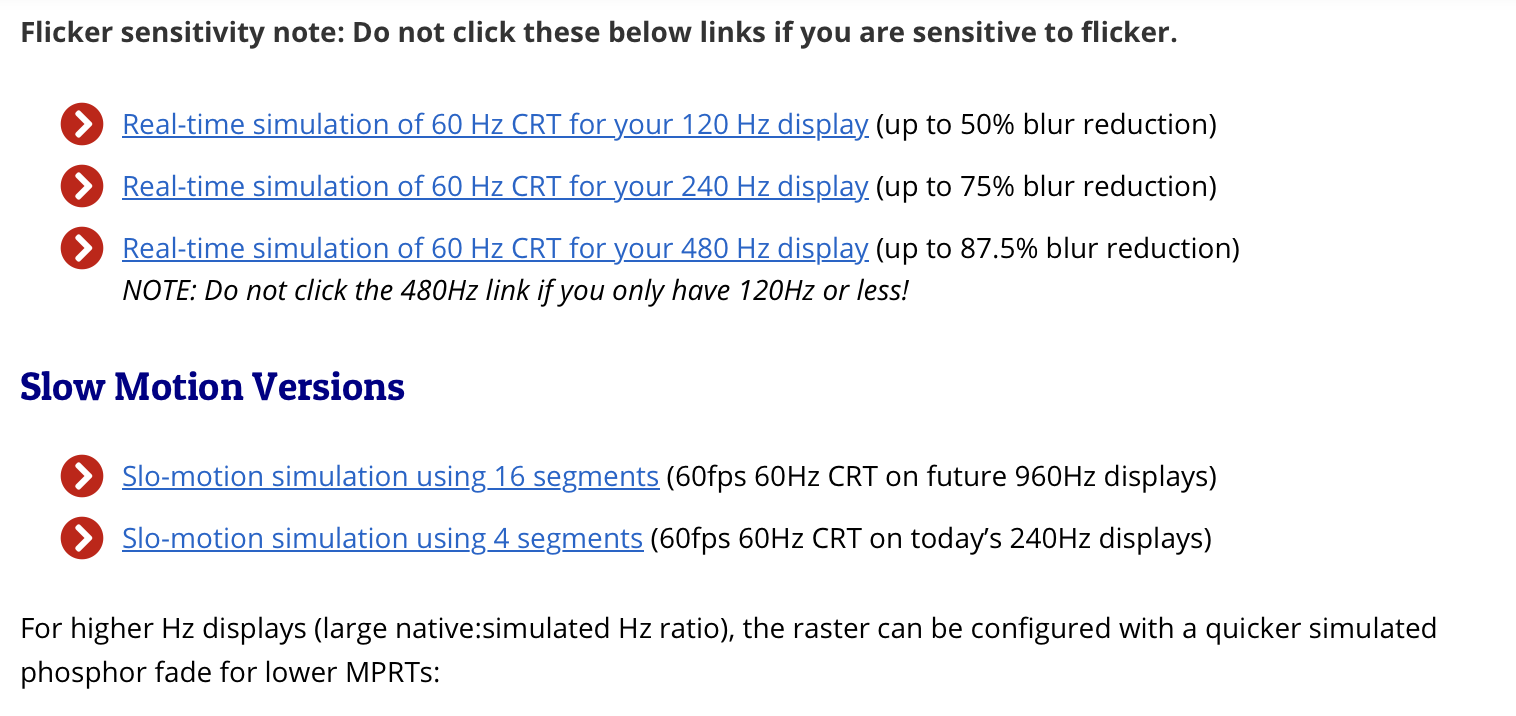The image size is (1516, 716).
Task: Open 60 Hz CRT simulation for 480 Hz display
Action: click(495, 249)
